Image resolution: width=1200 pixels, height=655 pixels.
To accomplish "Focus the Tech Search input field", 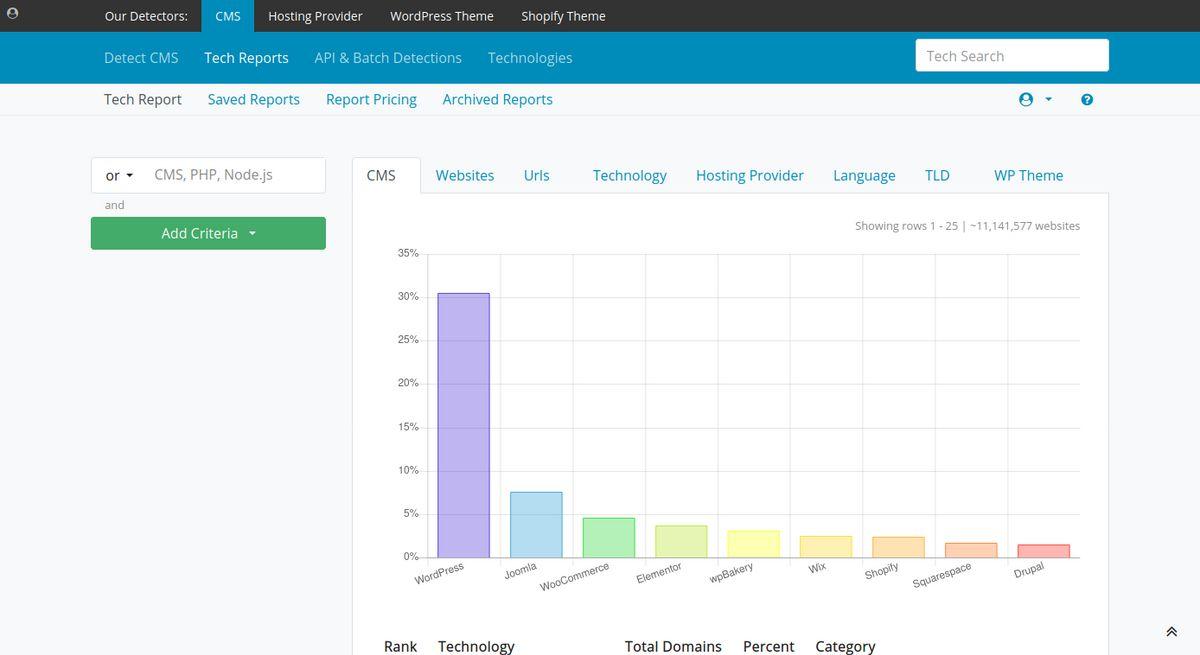I will pyautogui.click(x=1012, y=56).
